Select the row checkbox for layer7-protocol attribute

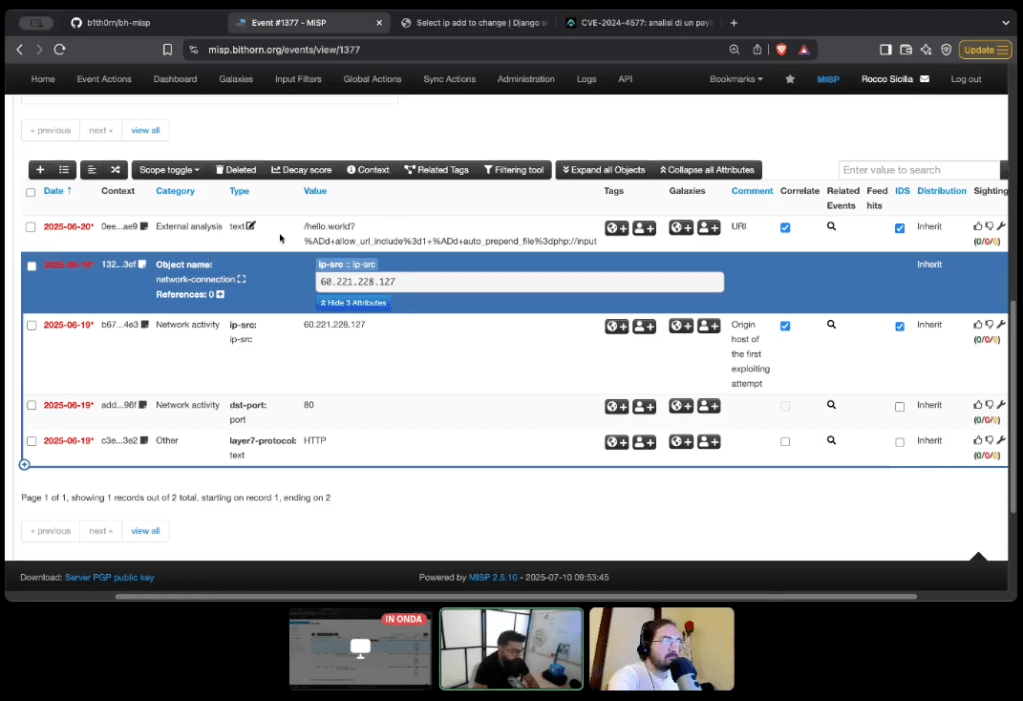[x=31, y=441]
